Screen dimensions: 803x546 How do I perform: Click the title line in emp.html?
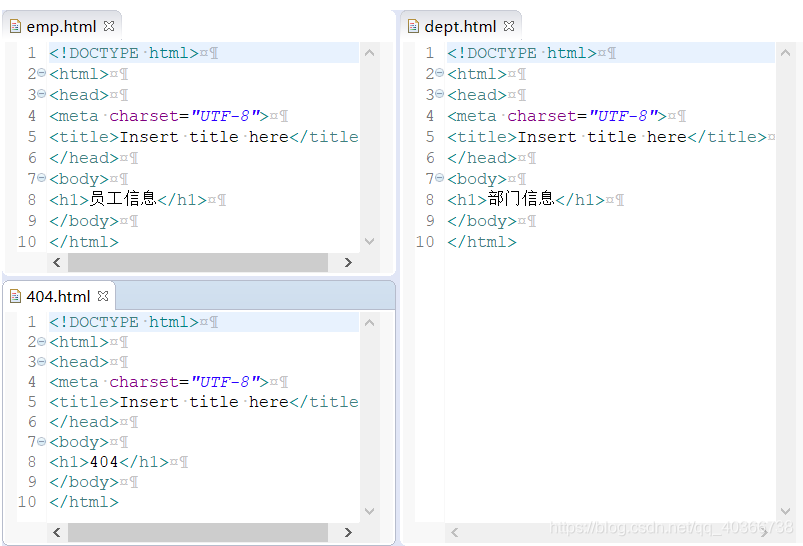tap(204, 137)
